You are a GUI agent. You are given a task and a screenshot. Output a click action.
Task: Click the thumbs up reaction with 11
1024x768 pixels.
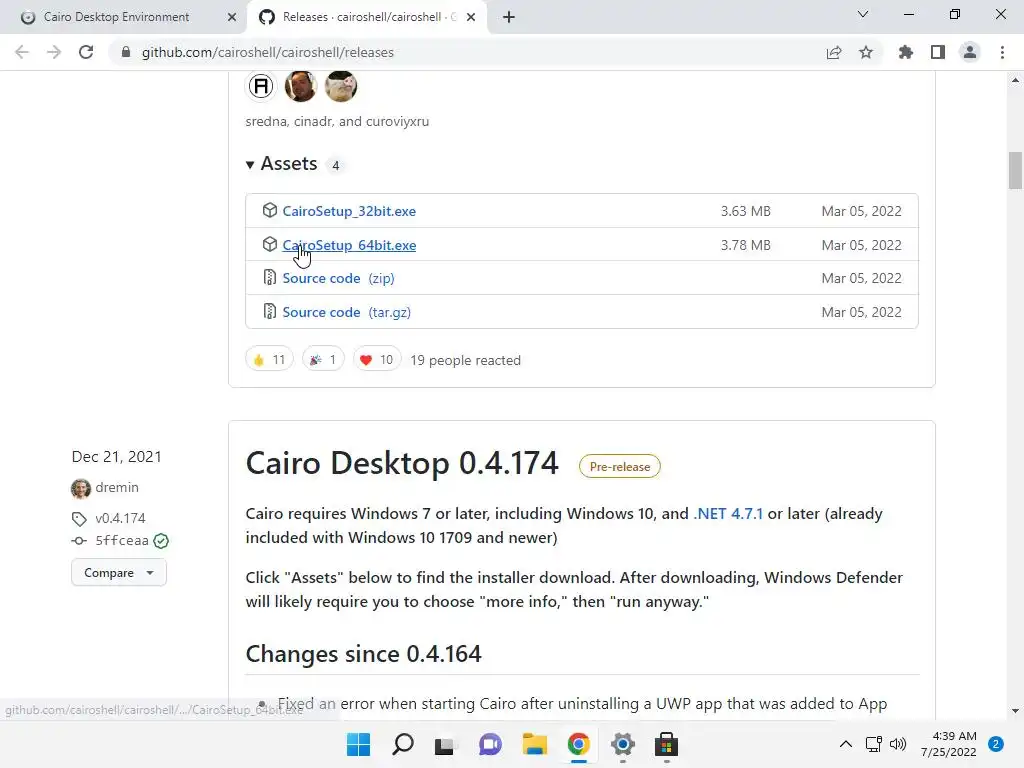point(269,359)
